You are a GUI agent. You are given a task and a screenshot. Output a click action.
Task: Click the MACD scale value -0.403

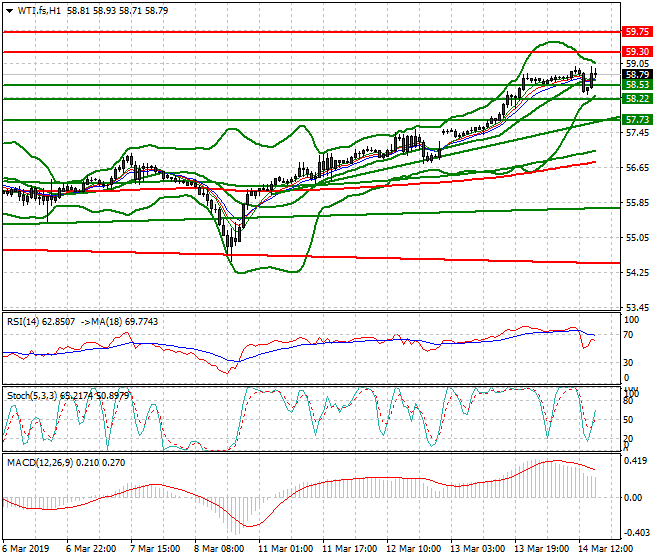tap(635, 533)
